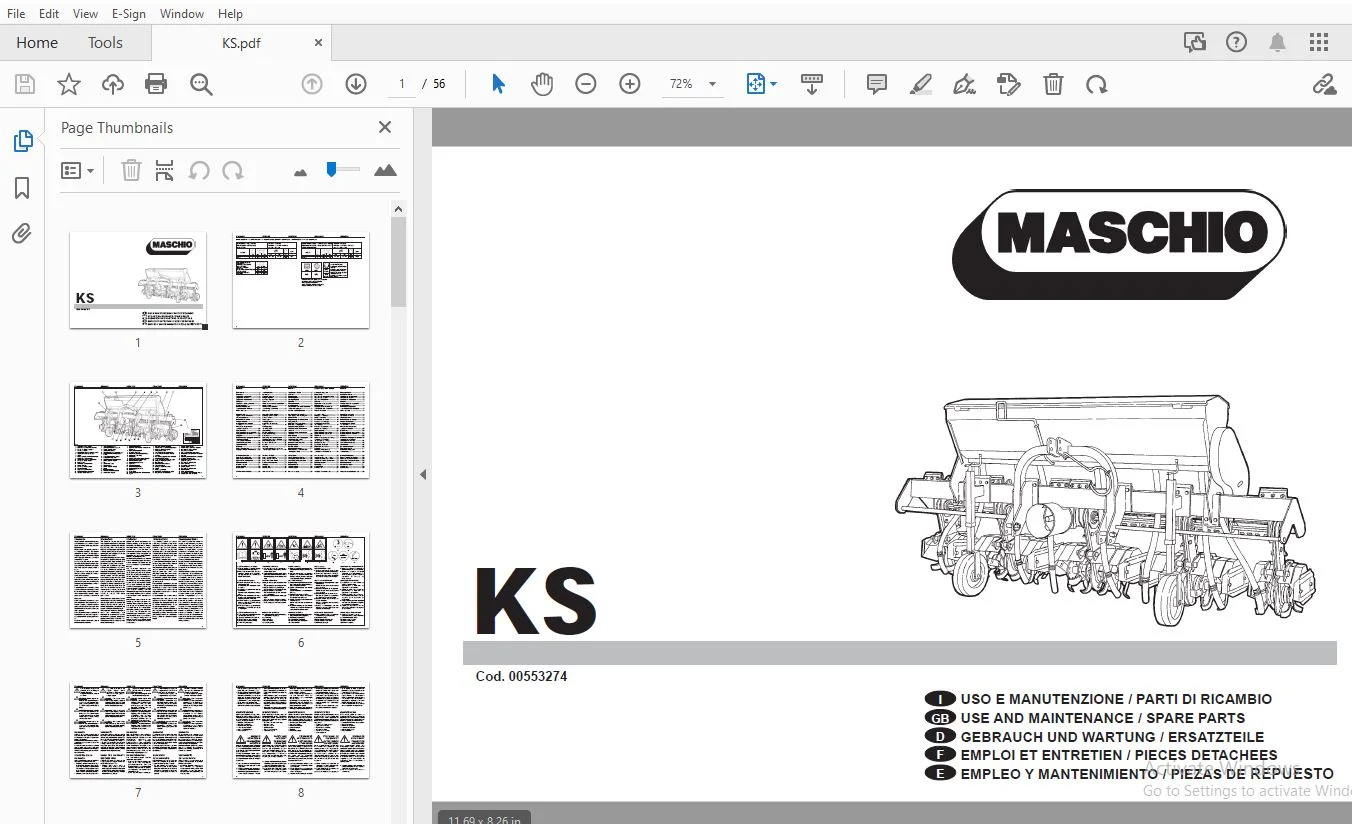Screen dimensions: 1352x824
Task: Click the thumbnails panel scrollbar thumb
Action: tap(398, 262)
